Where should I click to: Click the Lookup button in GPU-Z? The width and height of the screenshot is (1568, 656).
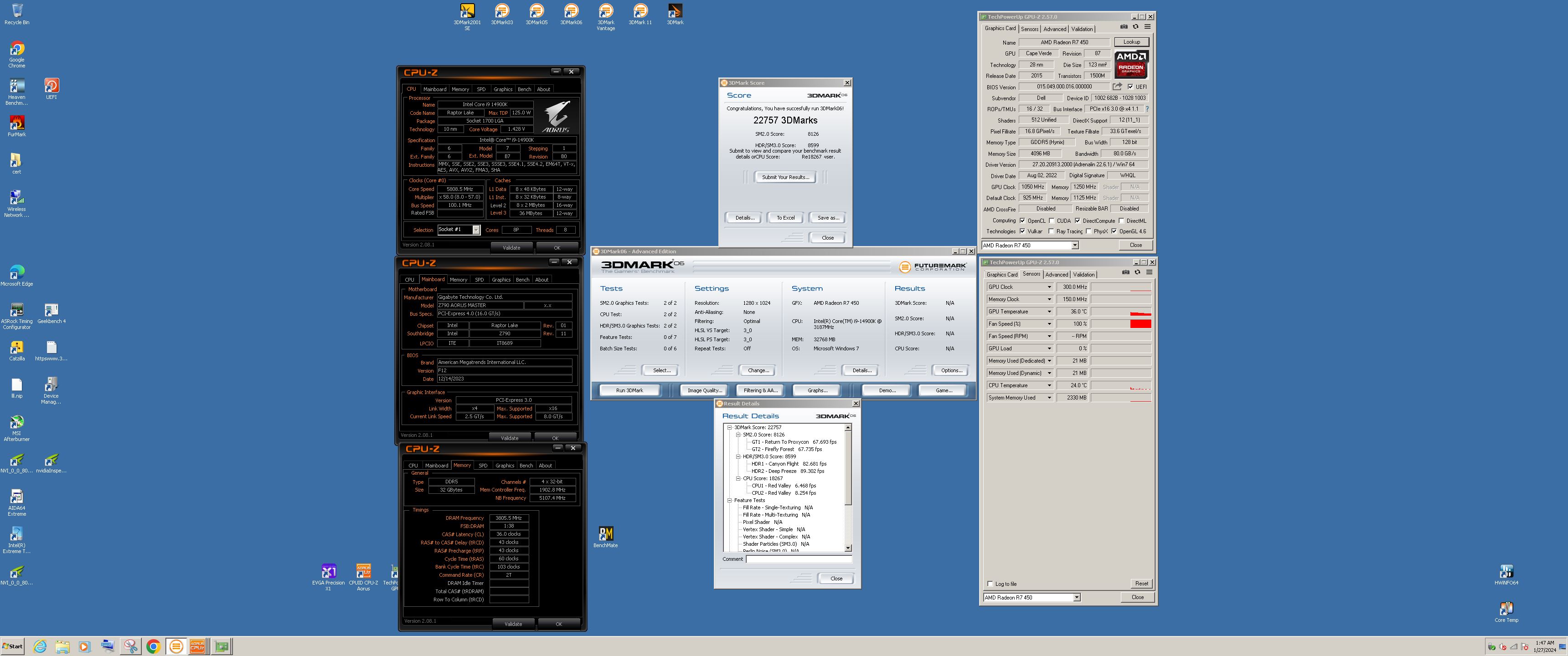pos(1132,42)
